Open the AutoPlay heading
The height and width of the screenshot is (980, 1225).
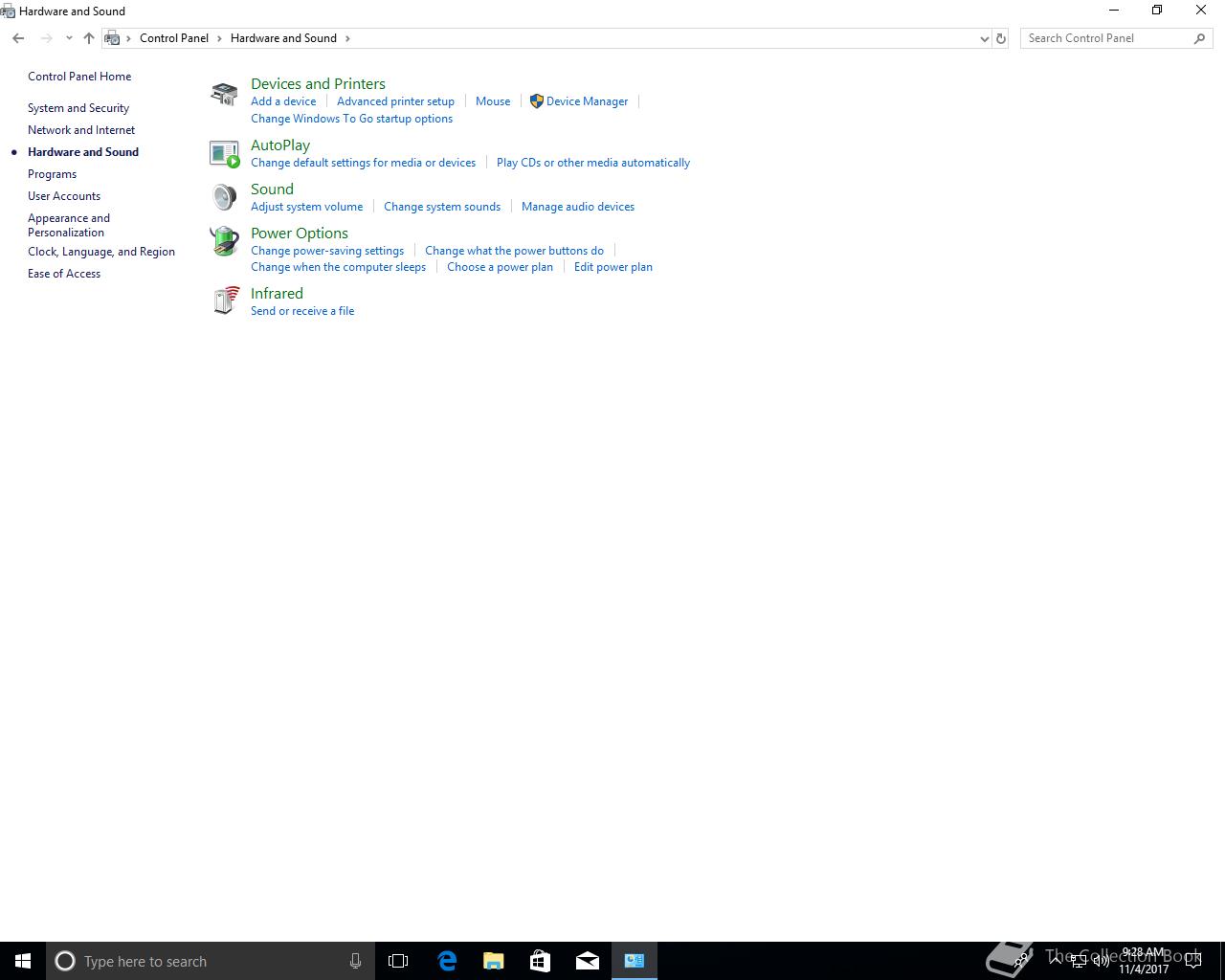click(x=280, y=145)
